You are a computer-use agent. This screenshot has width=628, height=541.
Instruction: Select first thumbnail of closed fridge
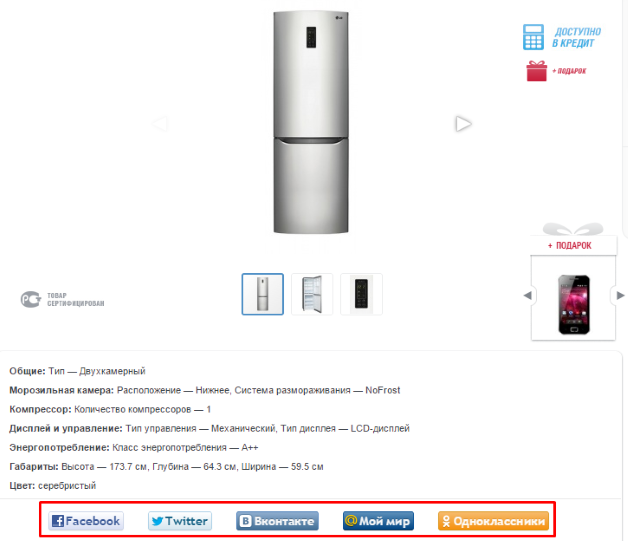point(263,294)
